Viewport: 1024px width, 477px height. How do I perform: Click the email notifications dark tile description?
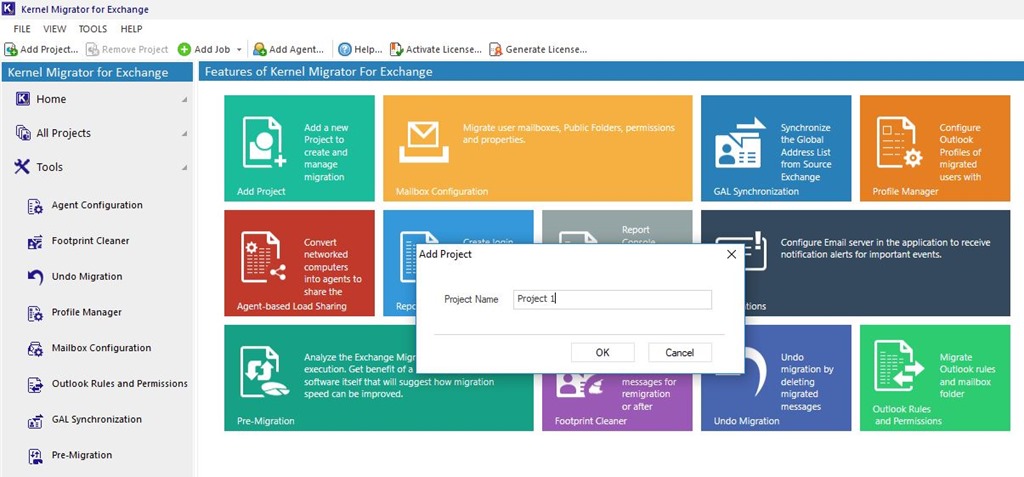[885, 248]
